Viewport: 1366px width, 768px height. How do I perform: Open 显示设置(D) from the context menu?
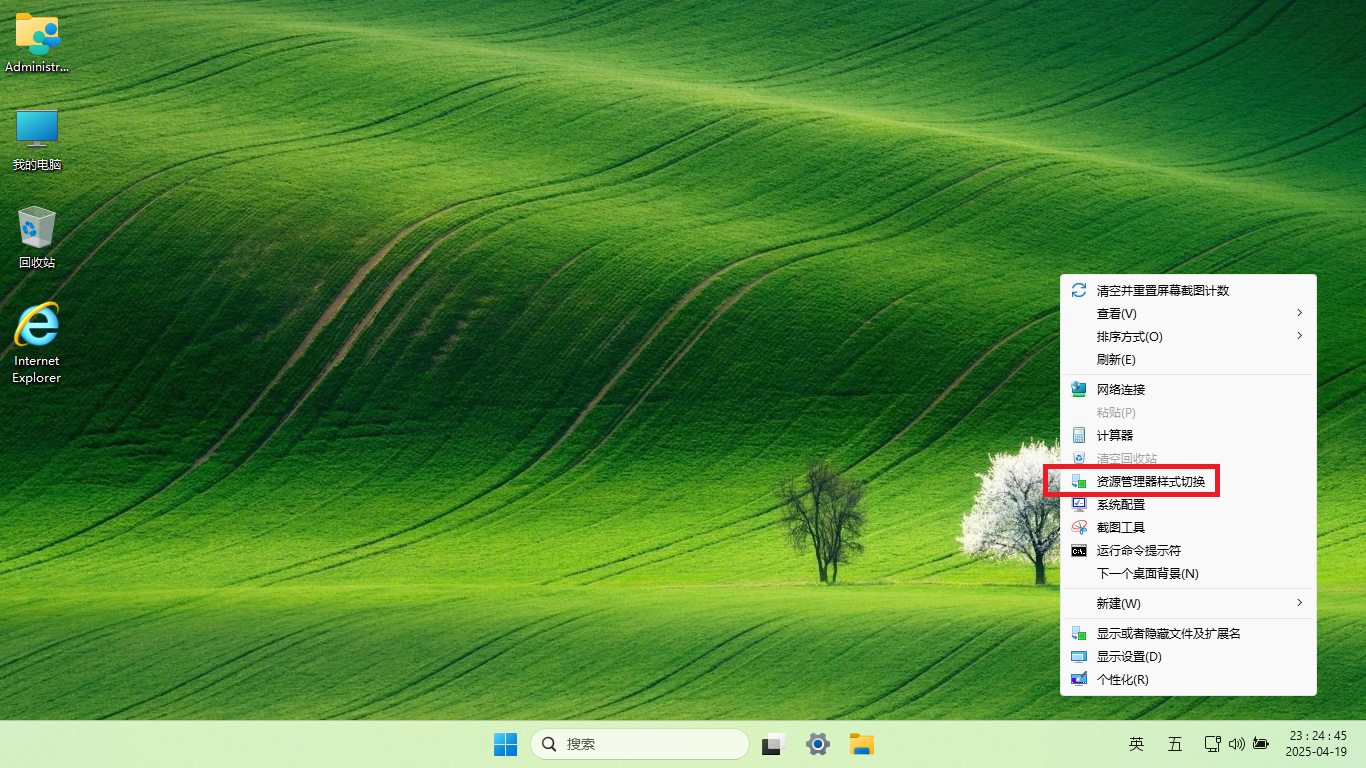click(x=1188, y=656)
